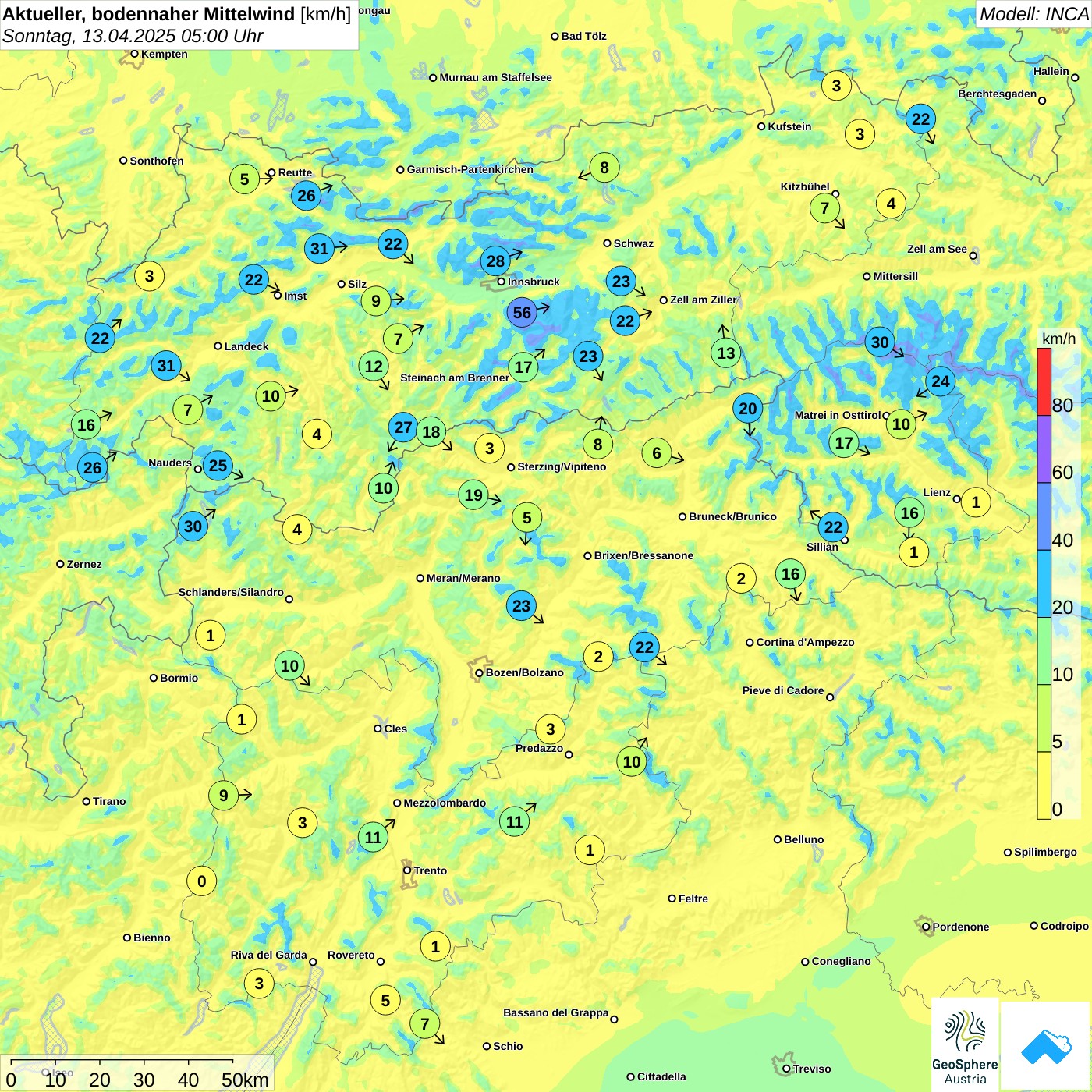Click the 7 wind marker below Kitzbühel
Screen dimensions: 1092x1092
click(x=824, y=208)
